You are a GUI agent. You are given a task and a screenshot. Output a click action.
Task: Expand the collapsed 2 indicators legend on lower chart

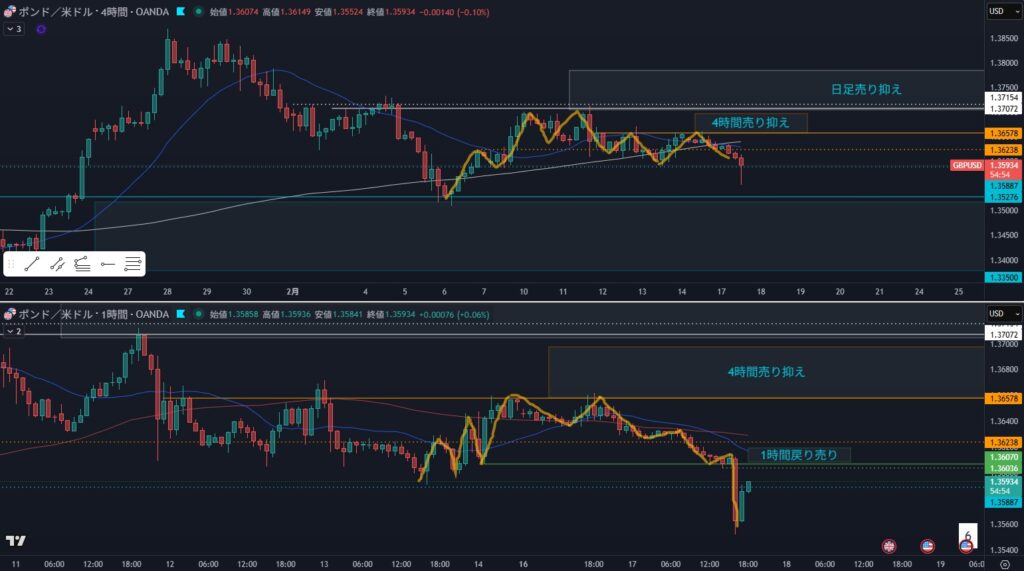pyautogui.click(x=13, y=331)
